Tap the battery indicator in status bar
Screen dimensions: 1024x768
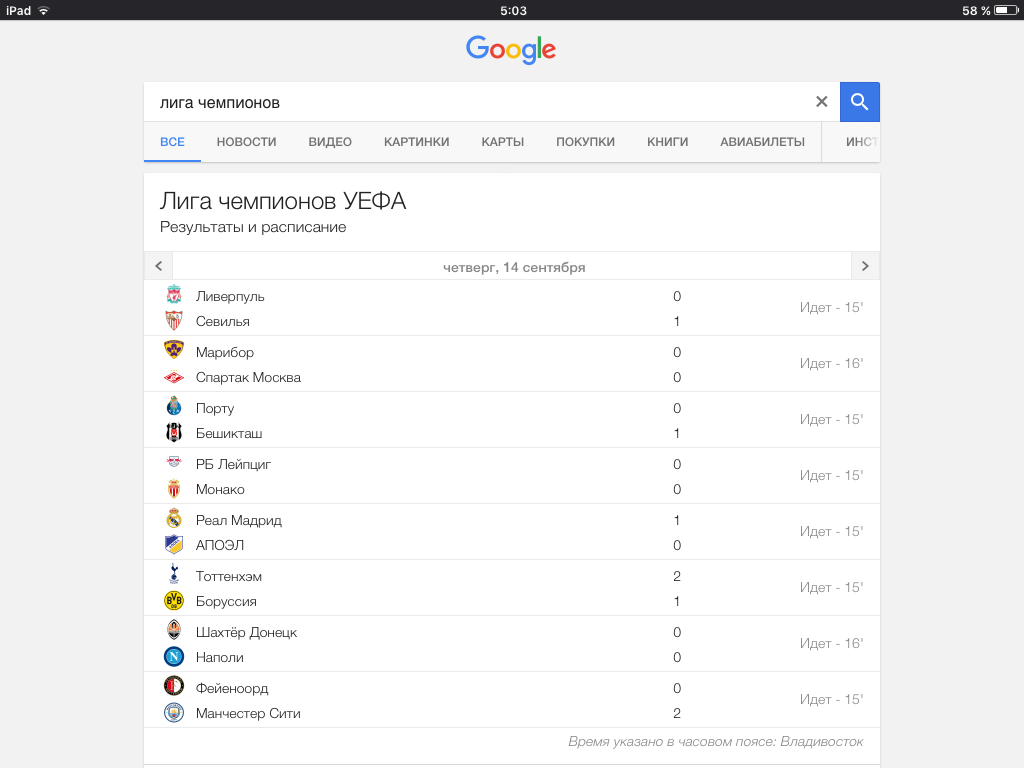(1003, 10)
